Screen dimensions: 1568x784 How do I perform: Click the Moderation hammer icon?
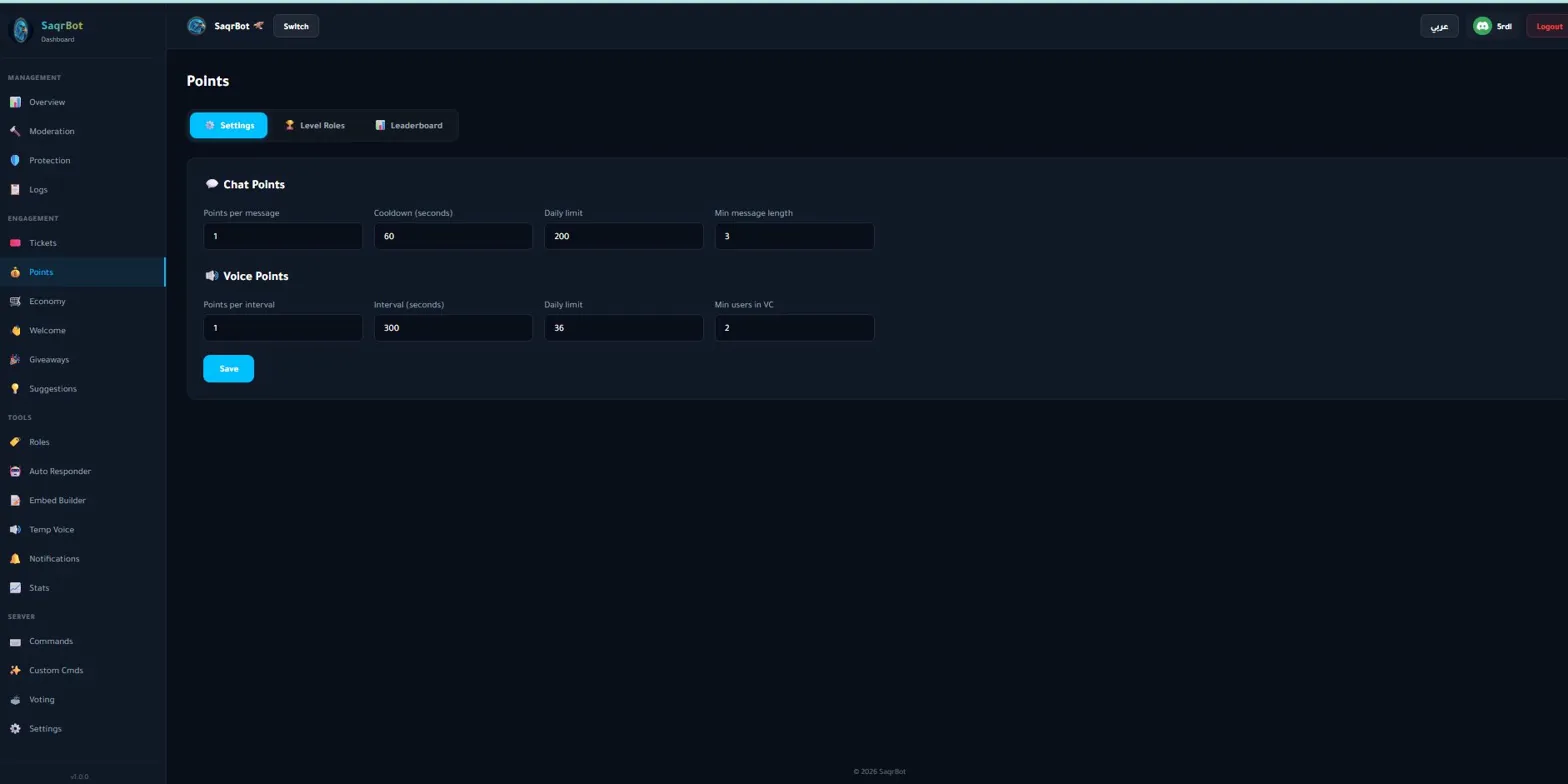15,131
